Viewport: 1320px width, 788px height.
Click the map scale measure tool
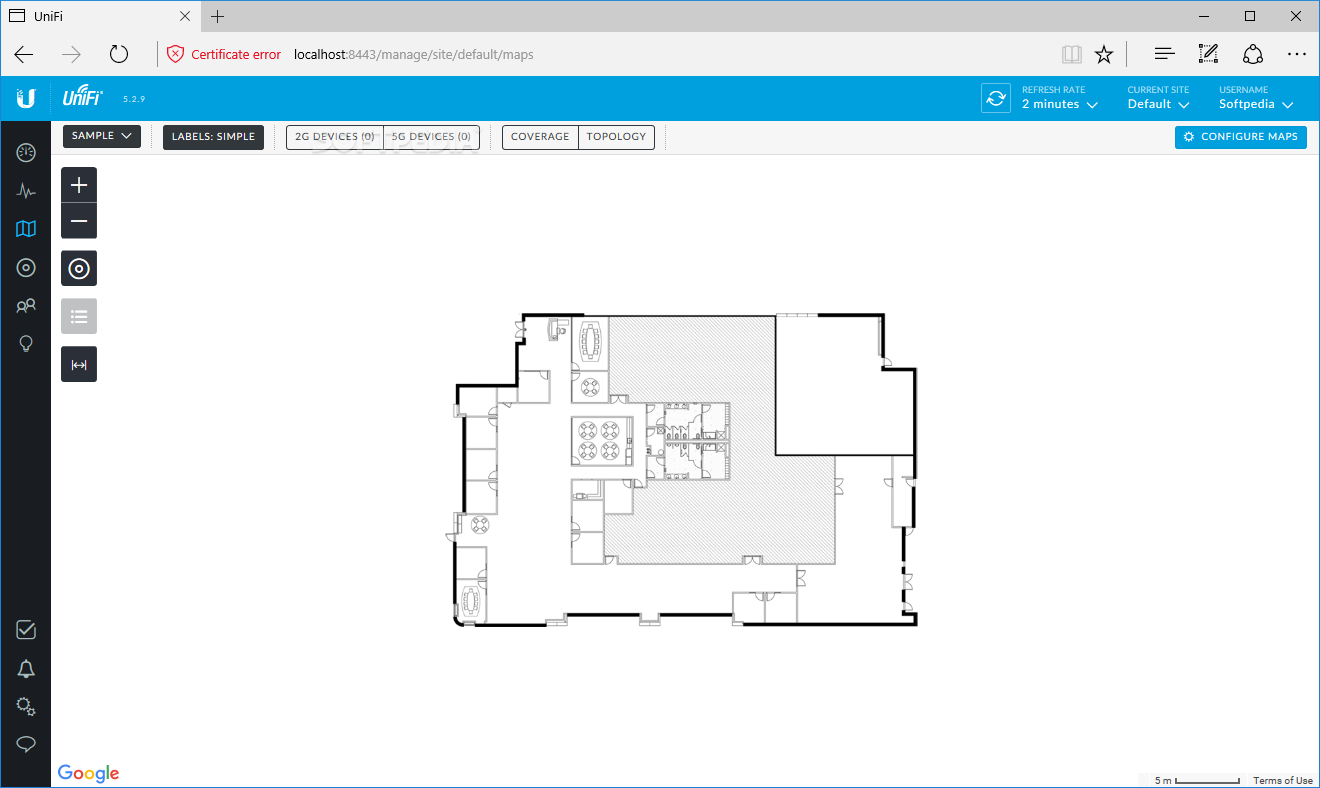[79, 364]
